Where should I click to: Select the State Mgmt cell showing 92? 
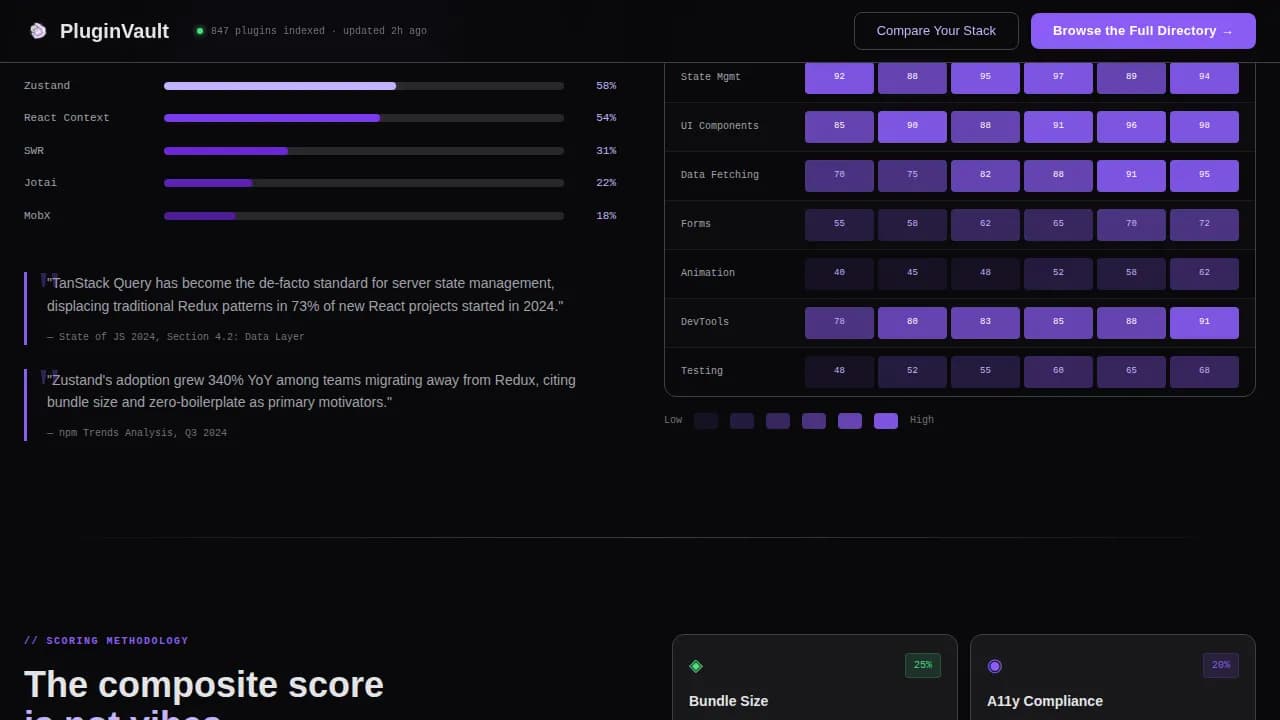tap(839, 77)
